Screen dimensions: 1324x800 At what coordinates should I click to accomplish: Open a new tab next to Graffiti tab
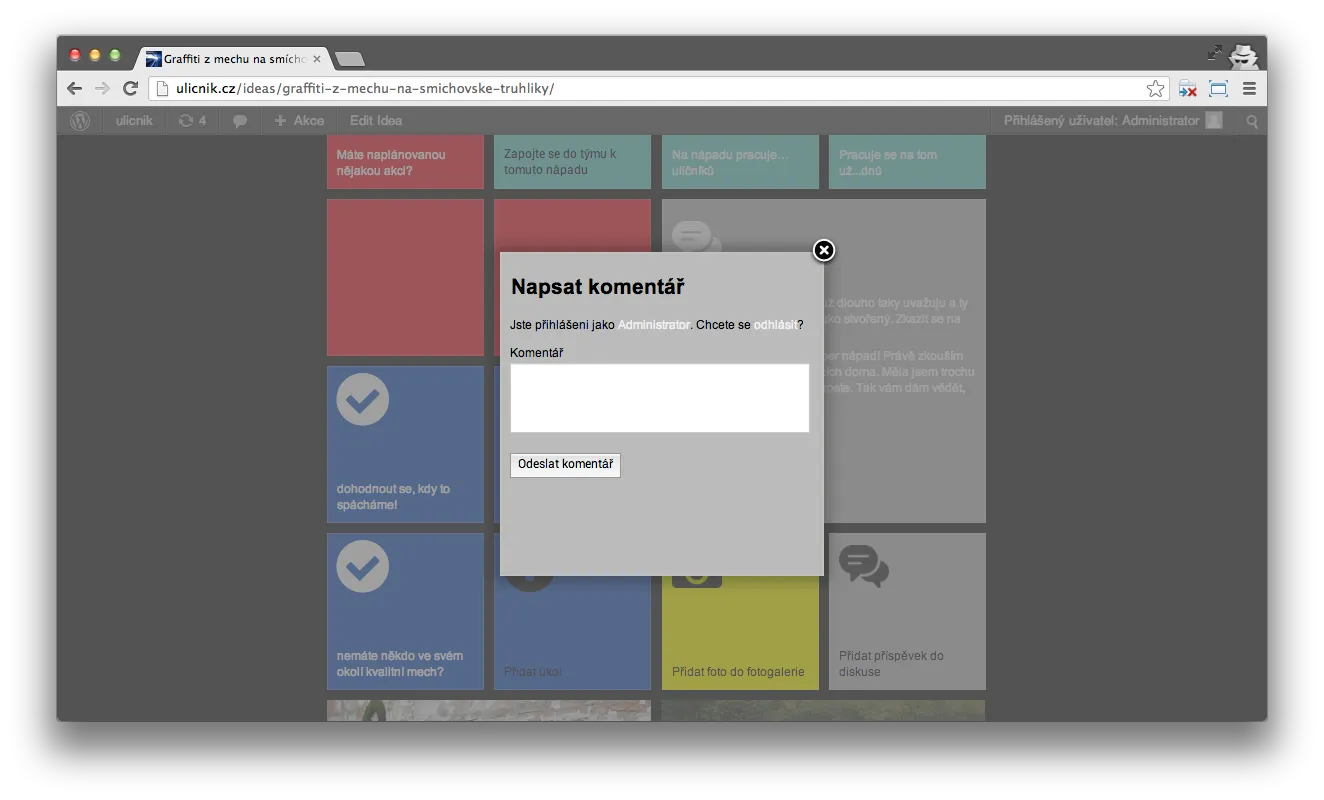click(350, 59)
